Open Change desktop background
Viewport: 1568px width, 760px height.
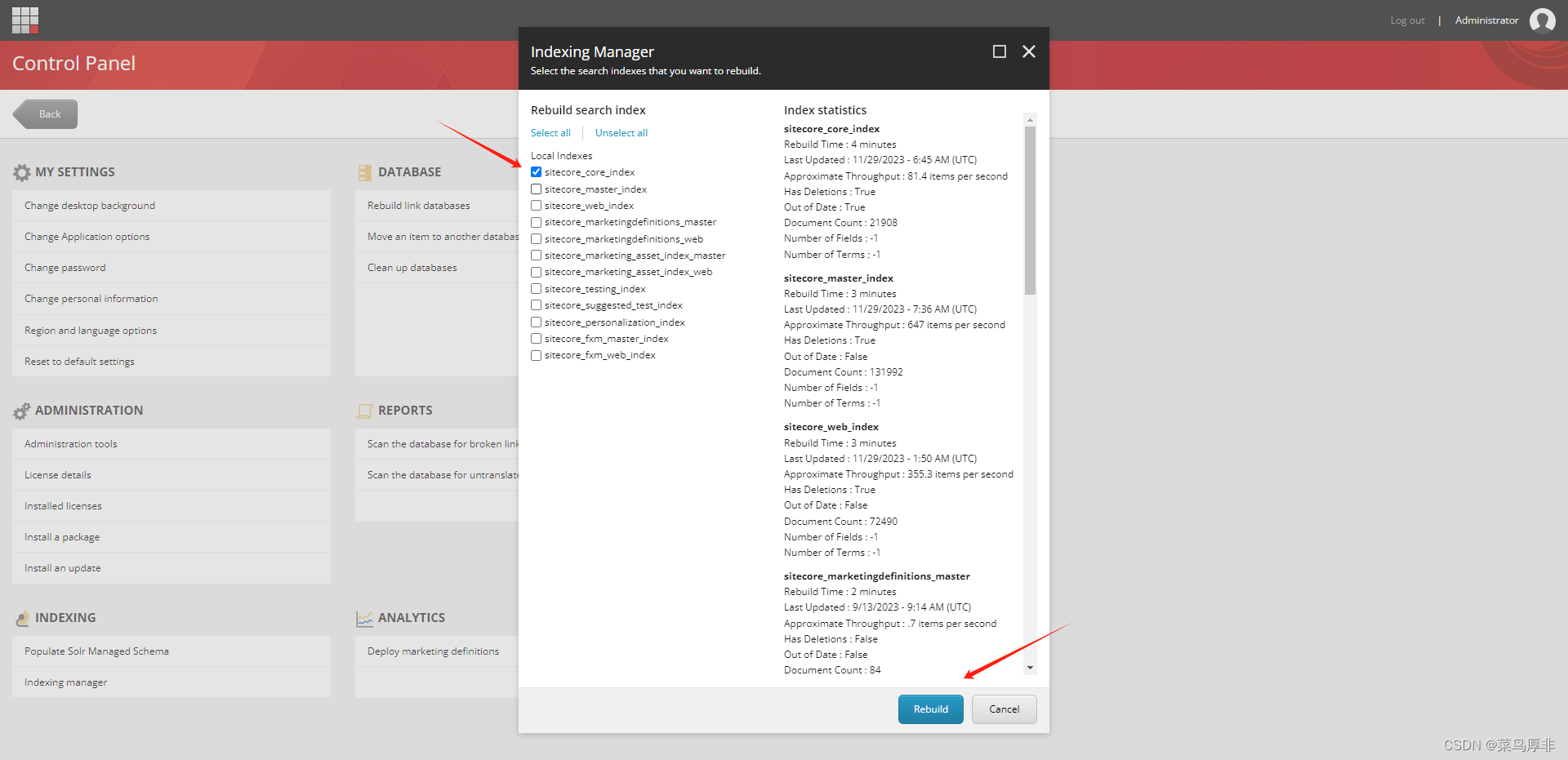pos(171,206)
